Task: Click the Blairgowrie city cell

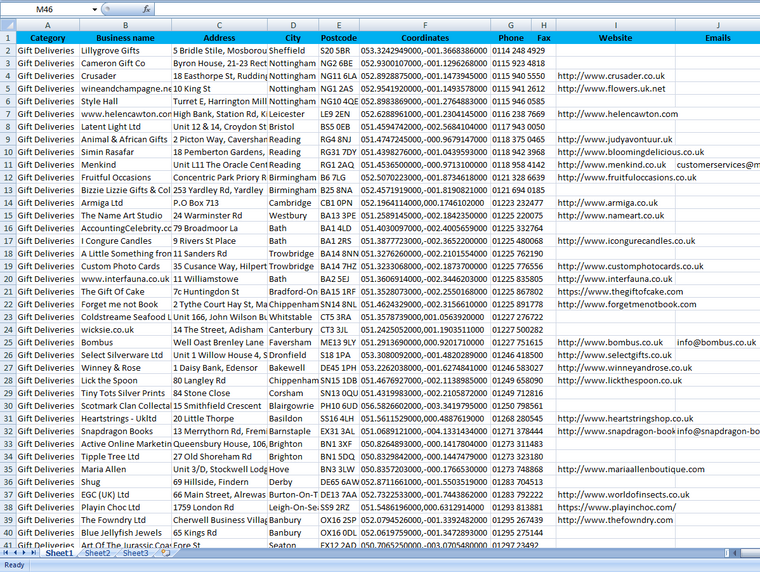Action: click(x=293, y=406)
